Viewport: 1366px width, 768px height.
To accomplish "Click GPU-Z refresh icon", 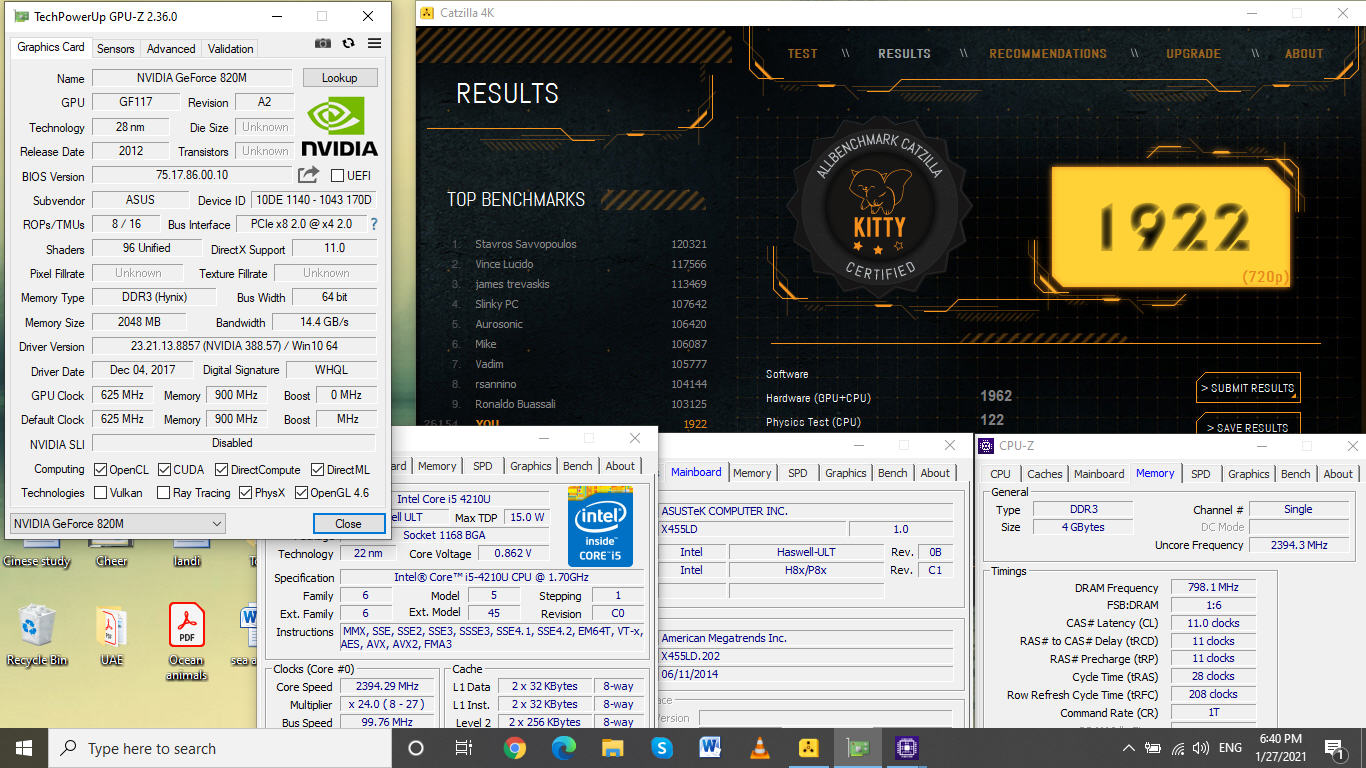I will pyautogui.click(x=348, y=43).
